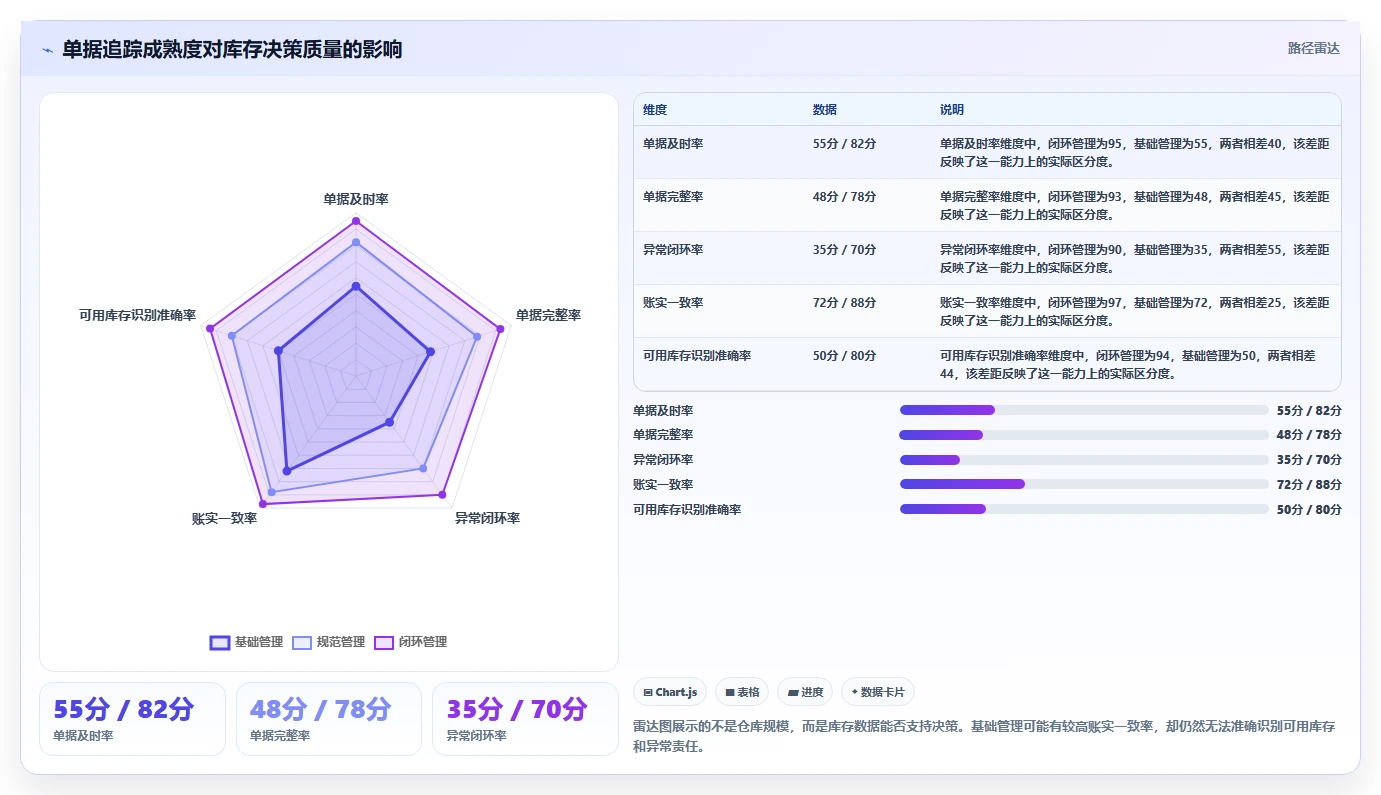Click the 维度 column header
The height and width of the screenshot is (795, 1381).
[x=655, y=110]
